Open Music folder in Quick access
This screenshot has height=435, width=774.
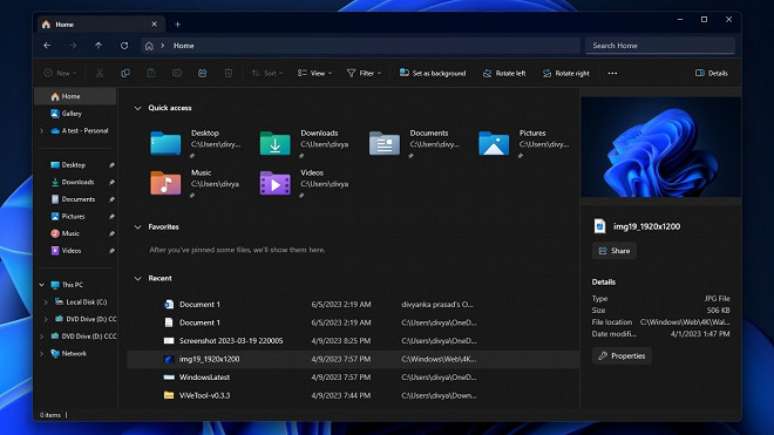pos(195,183)
